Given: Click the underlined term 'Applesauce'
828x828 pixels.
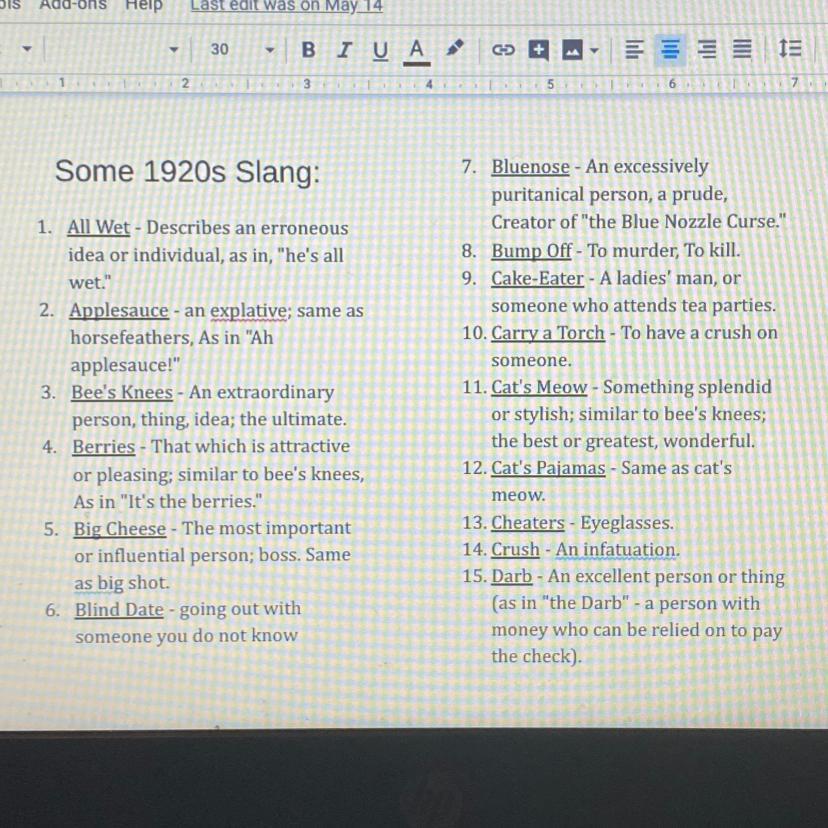Looking at the screenshot, I should [119, 310].
